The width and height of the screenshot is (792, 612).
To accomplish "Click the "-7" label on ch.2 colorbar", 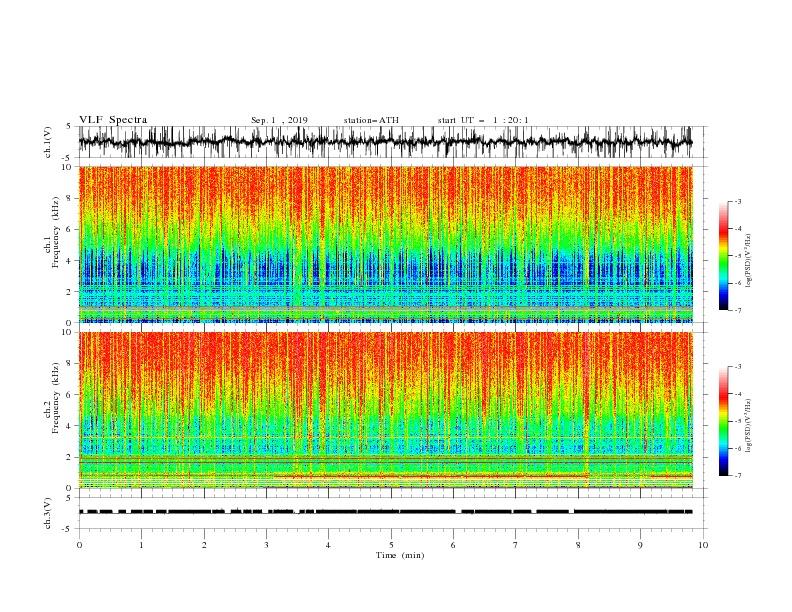I will [x=738, y=475].
